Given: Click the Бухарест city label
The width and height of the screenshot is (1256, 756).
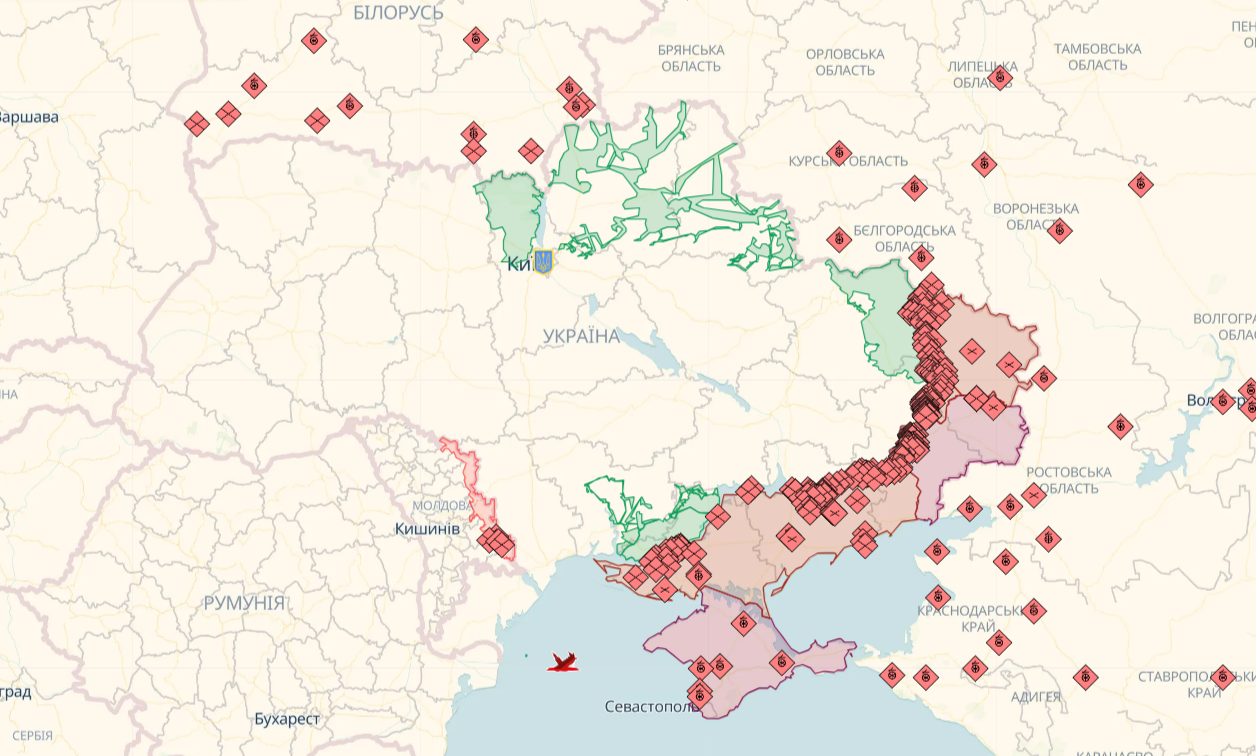Looking at the screenshot, I should 287,719.
